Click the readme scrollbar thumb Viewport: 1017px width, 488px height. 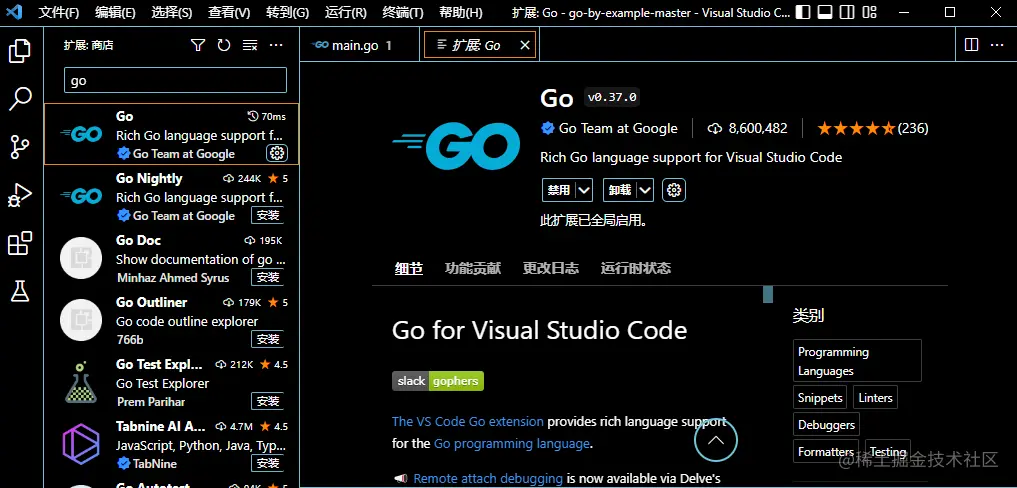click(768, 294)
